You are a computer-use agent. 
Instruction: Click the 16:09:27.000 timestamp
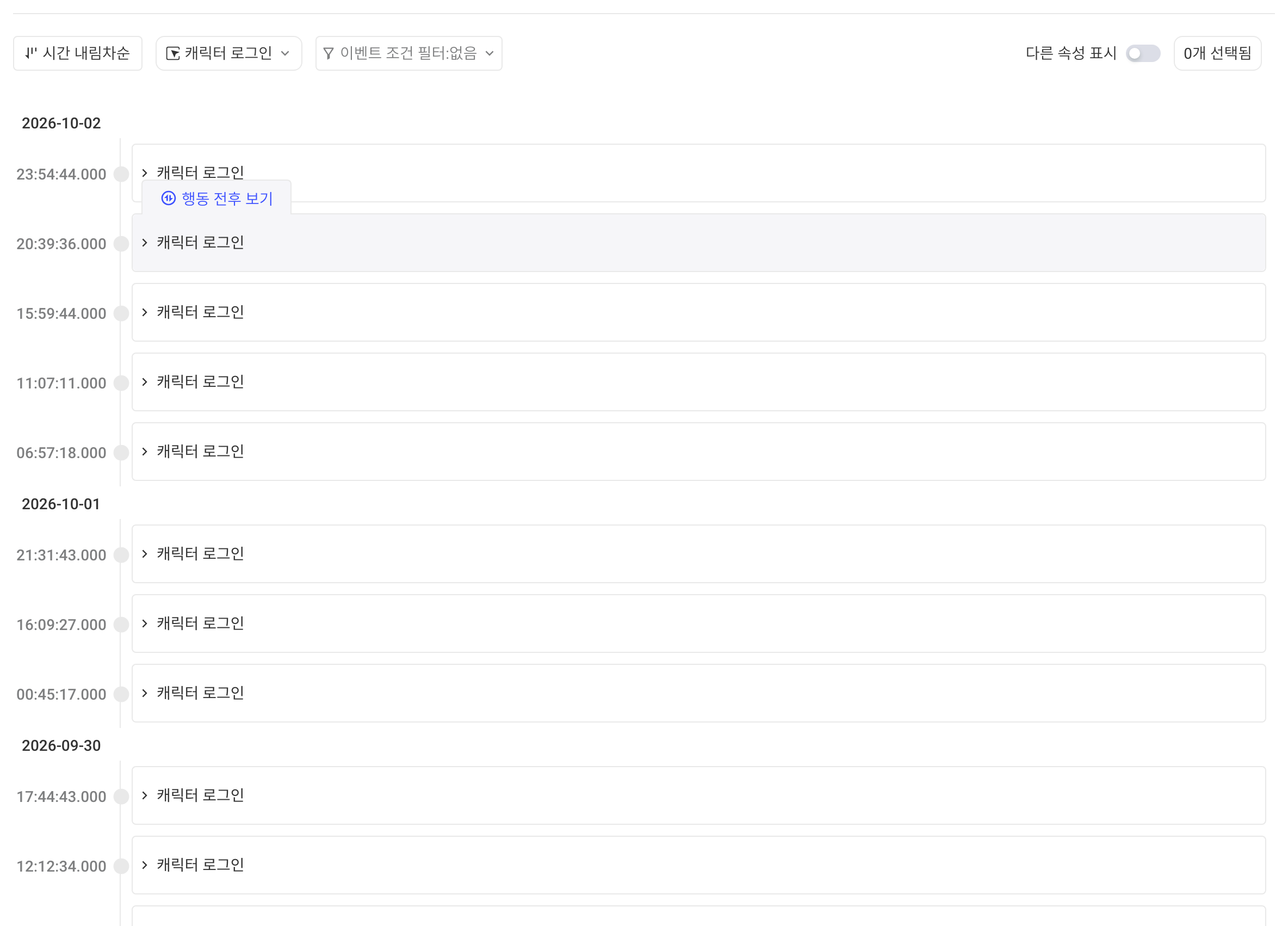pos(61,625)
